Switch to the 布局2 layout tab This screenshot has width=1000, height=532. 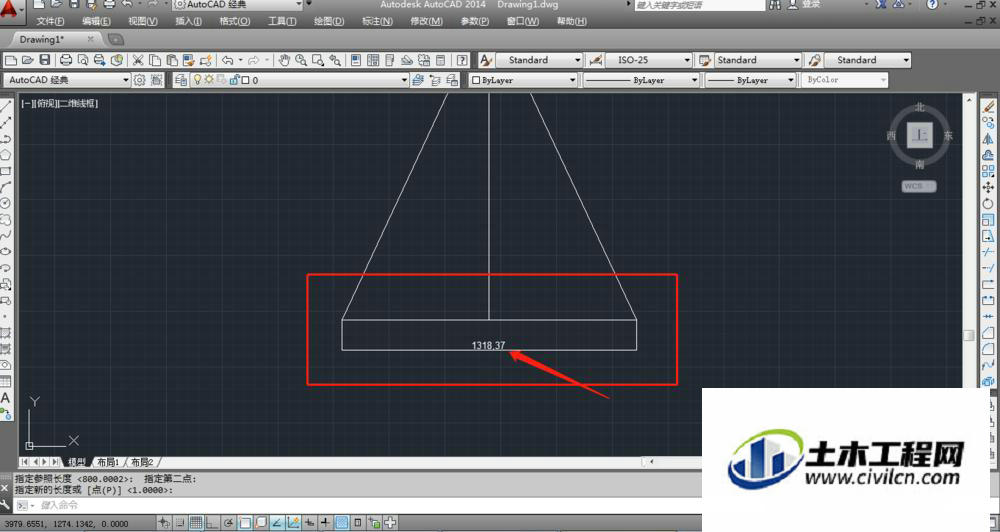(142, 462)
